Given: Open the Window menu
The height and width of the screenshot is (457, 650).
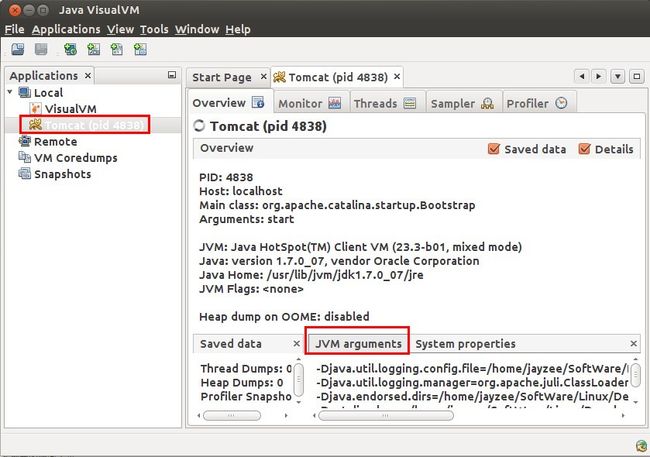Looking at the screenshot, I should 197,29.
